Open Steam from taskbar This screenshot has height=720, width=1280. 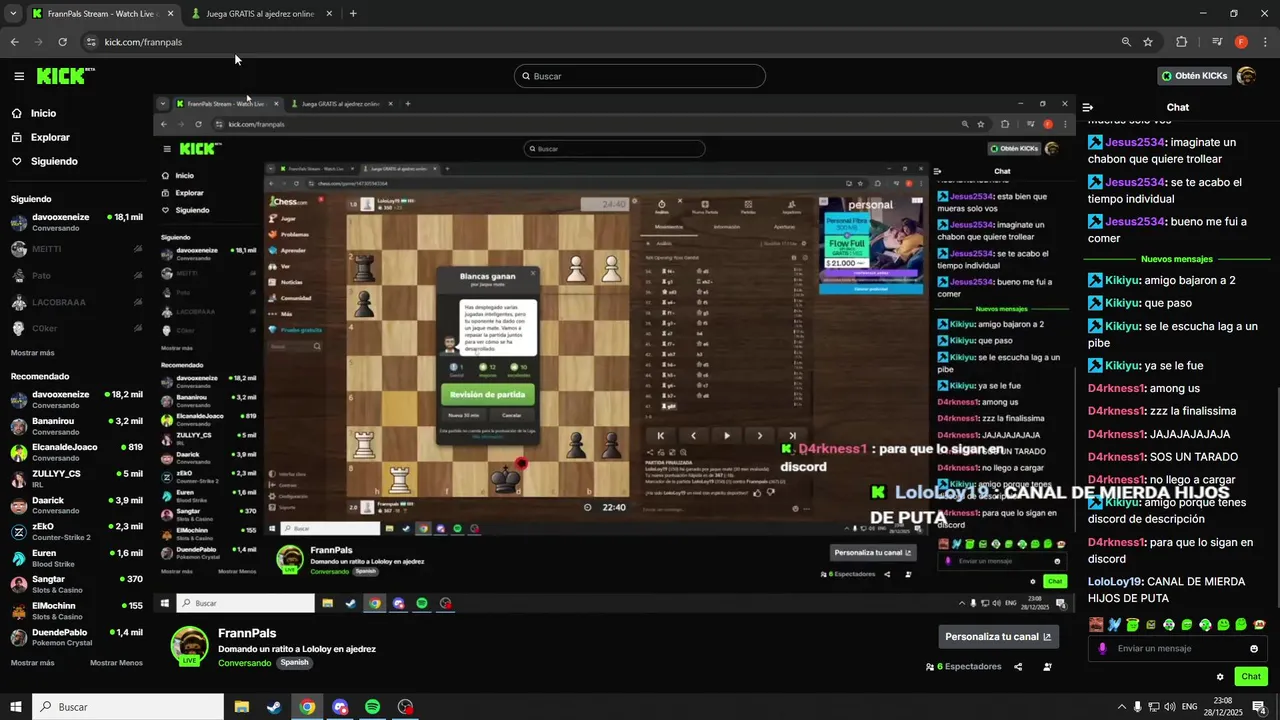point(273,707)
